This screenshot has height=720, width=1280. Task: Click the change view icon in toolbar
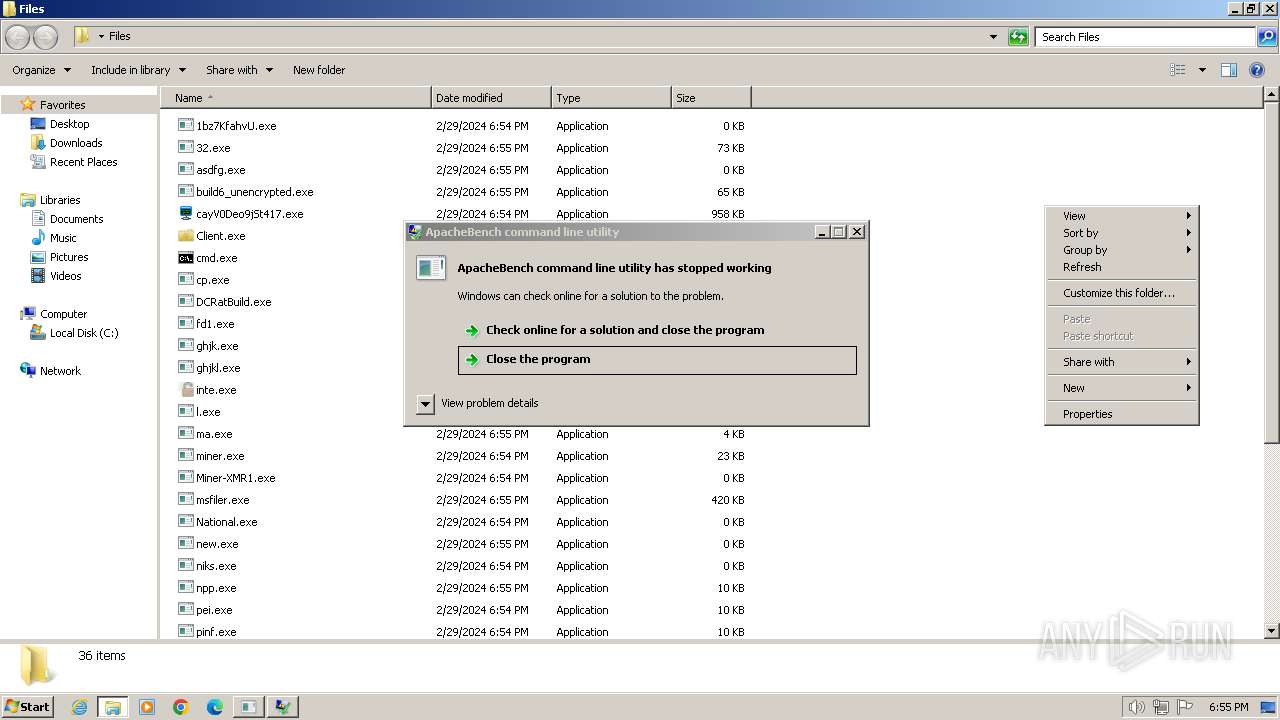1178,70
